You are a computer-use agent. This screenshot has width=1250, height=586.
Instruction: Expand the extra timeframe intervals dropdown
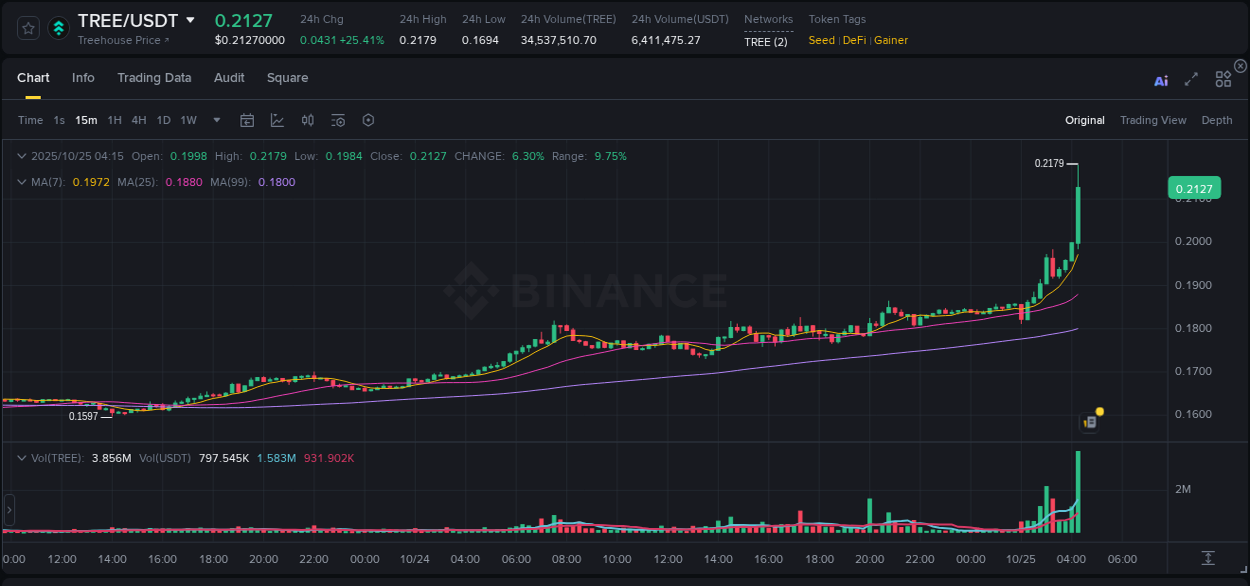pyautogui.click(x=215, y=120)
